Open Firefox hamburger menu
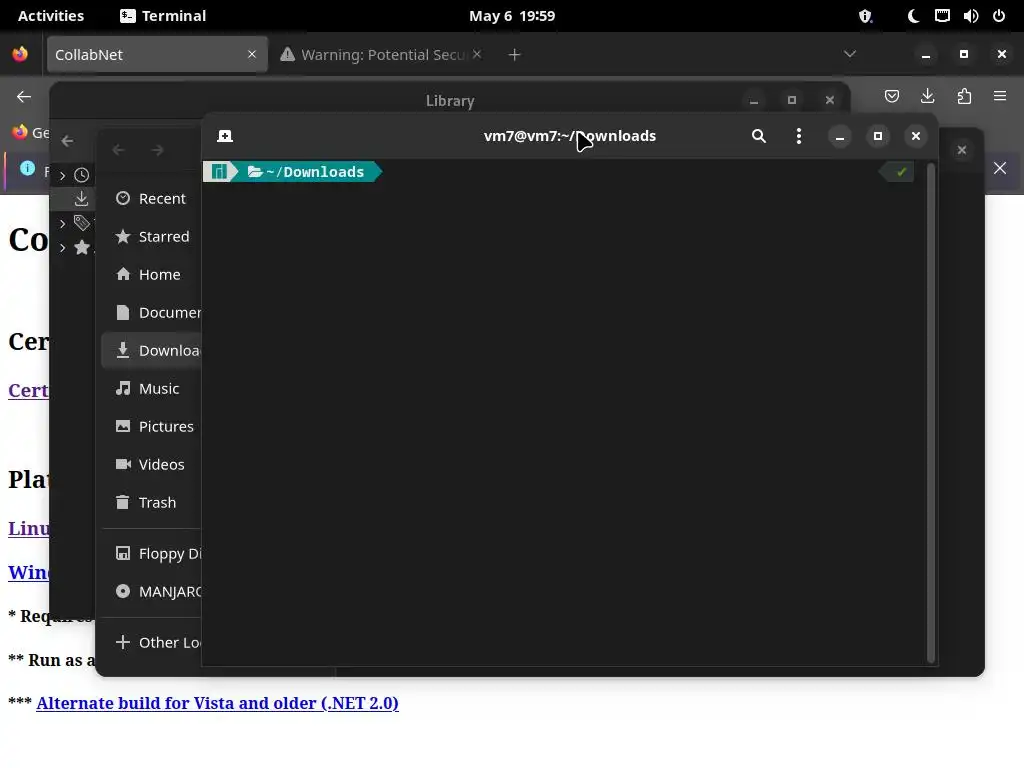Screen dimensions: 1024x768 tap(1000, 96)
